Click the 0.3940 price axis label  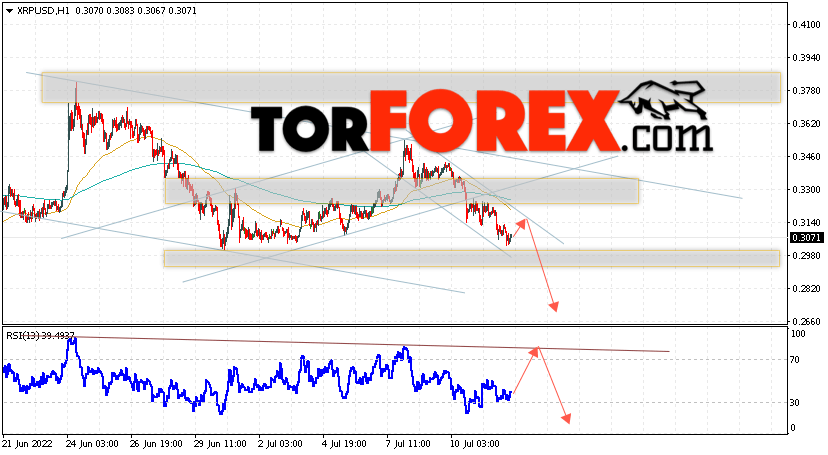(x=806, y=58)
